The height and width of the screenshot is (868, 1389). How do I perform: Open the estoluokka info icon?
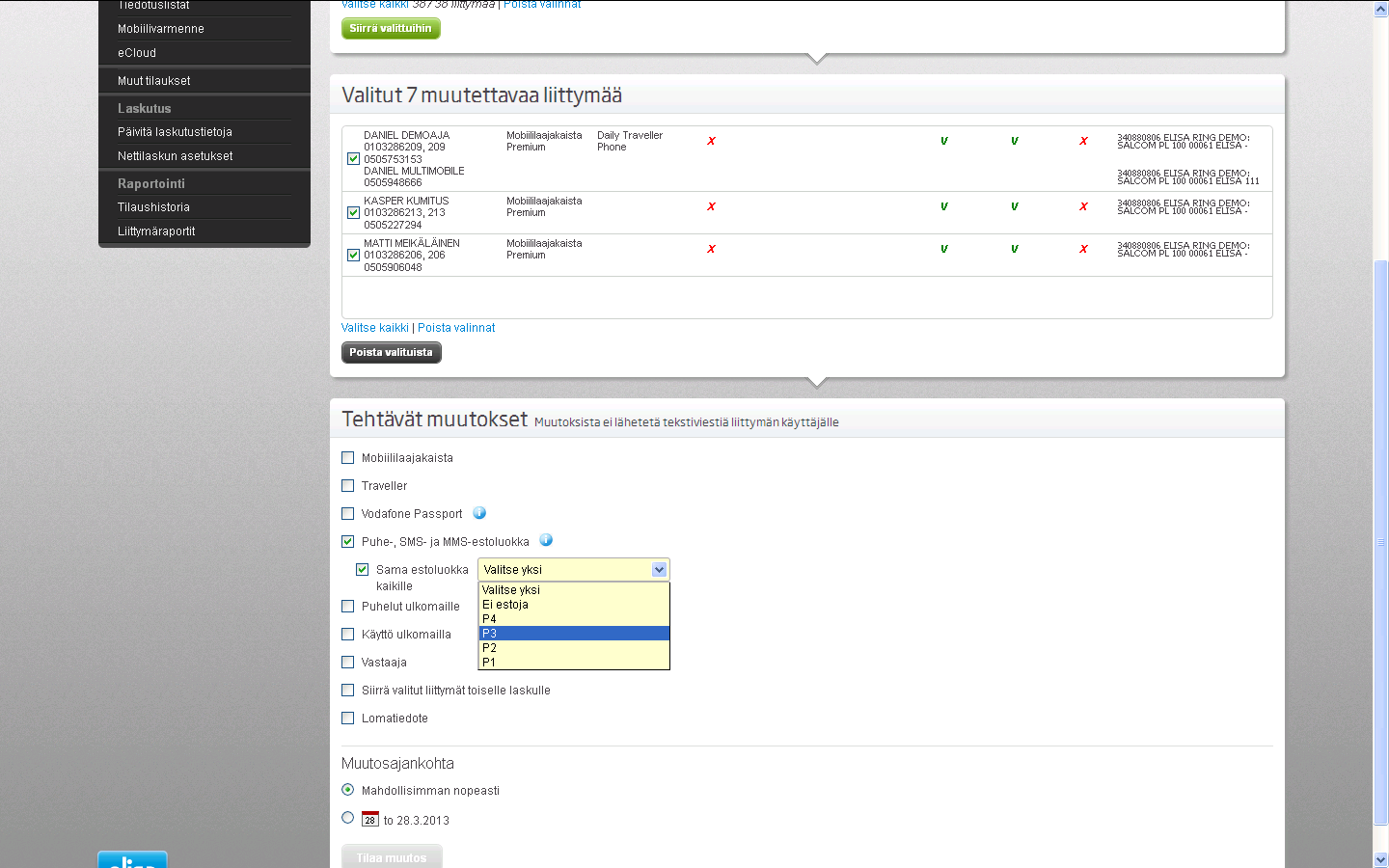546,540
